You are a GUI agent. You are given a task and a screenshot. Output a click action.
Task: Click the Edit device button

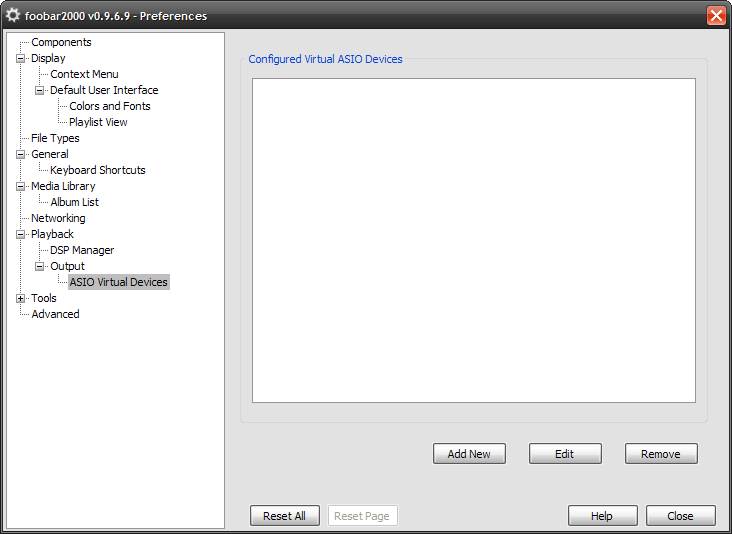pos(565,454)
